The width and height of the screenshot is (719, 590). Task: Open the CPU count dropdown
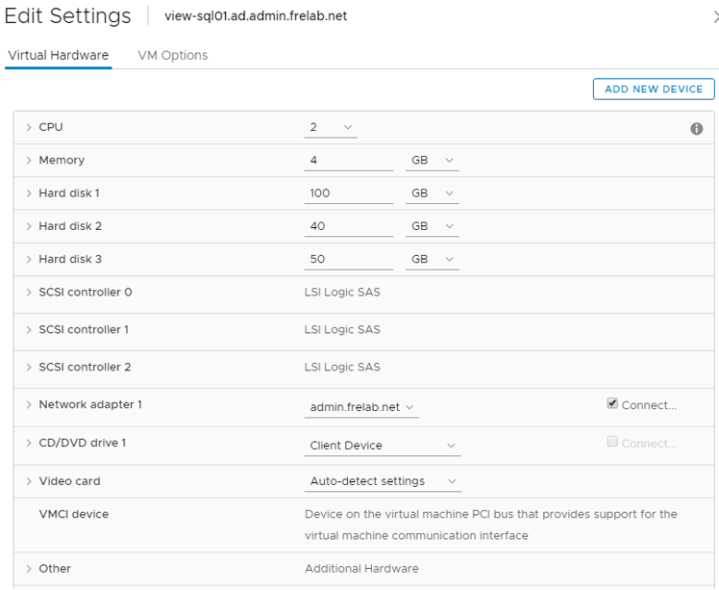point(331,127)
